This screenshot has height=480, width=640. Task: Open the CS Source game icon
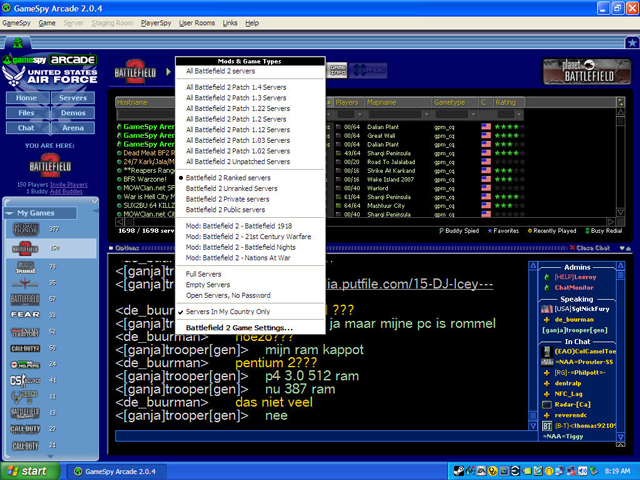pos(25,380)
